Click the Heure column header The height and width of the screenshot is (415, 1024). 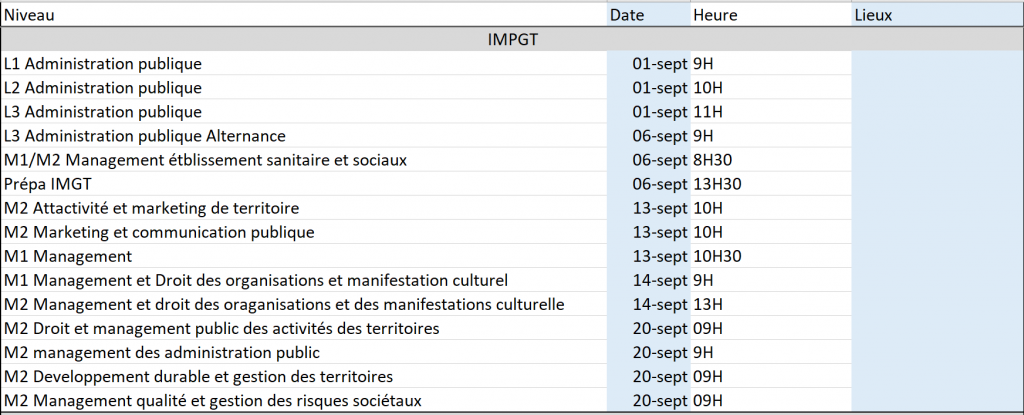point(771,14)
